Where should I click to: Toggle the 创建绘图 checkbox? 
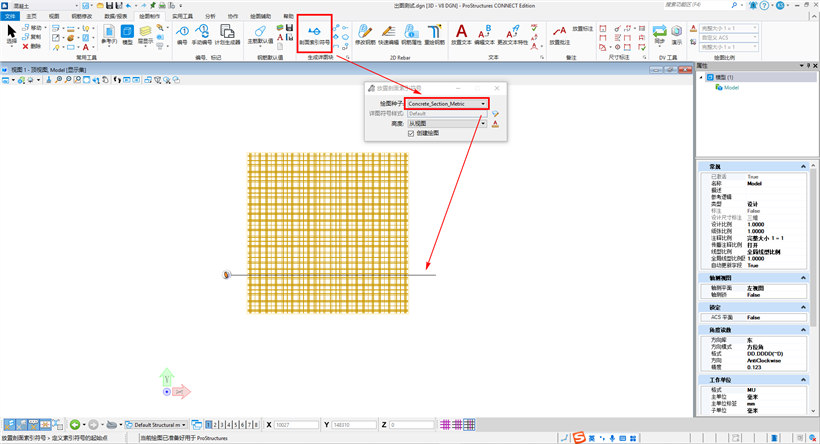click(x=411, y=133)
